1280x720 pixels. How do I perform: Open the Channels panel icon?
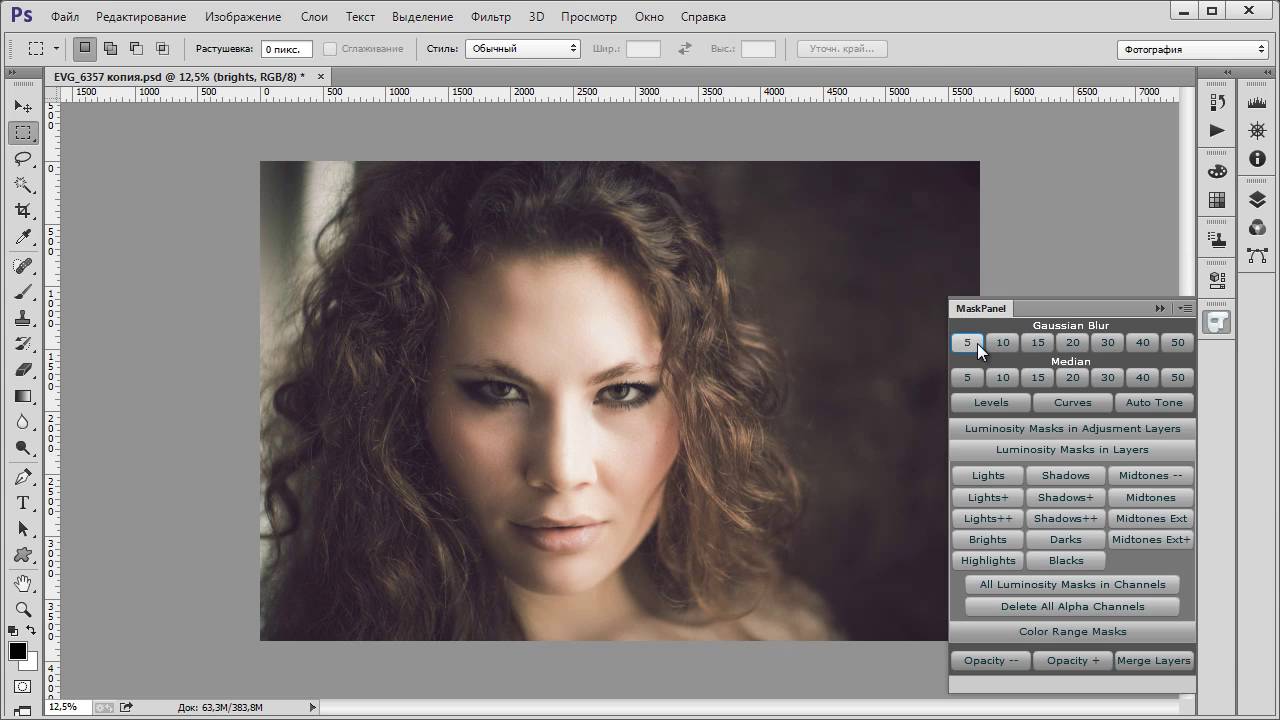tap(1257, 228)
